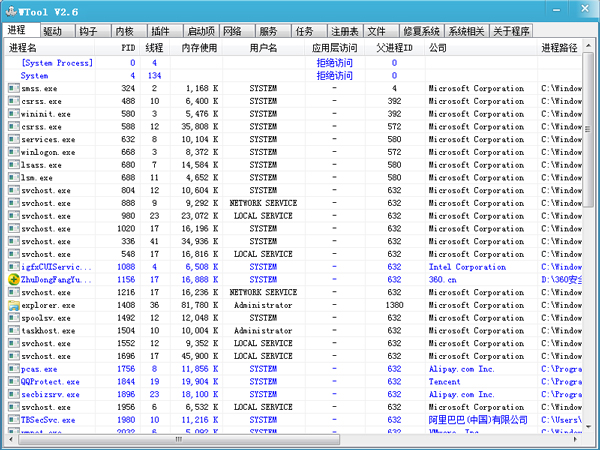
Task: Go to the 启动项 tab
Action: tap(201, 31)
